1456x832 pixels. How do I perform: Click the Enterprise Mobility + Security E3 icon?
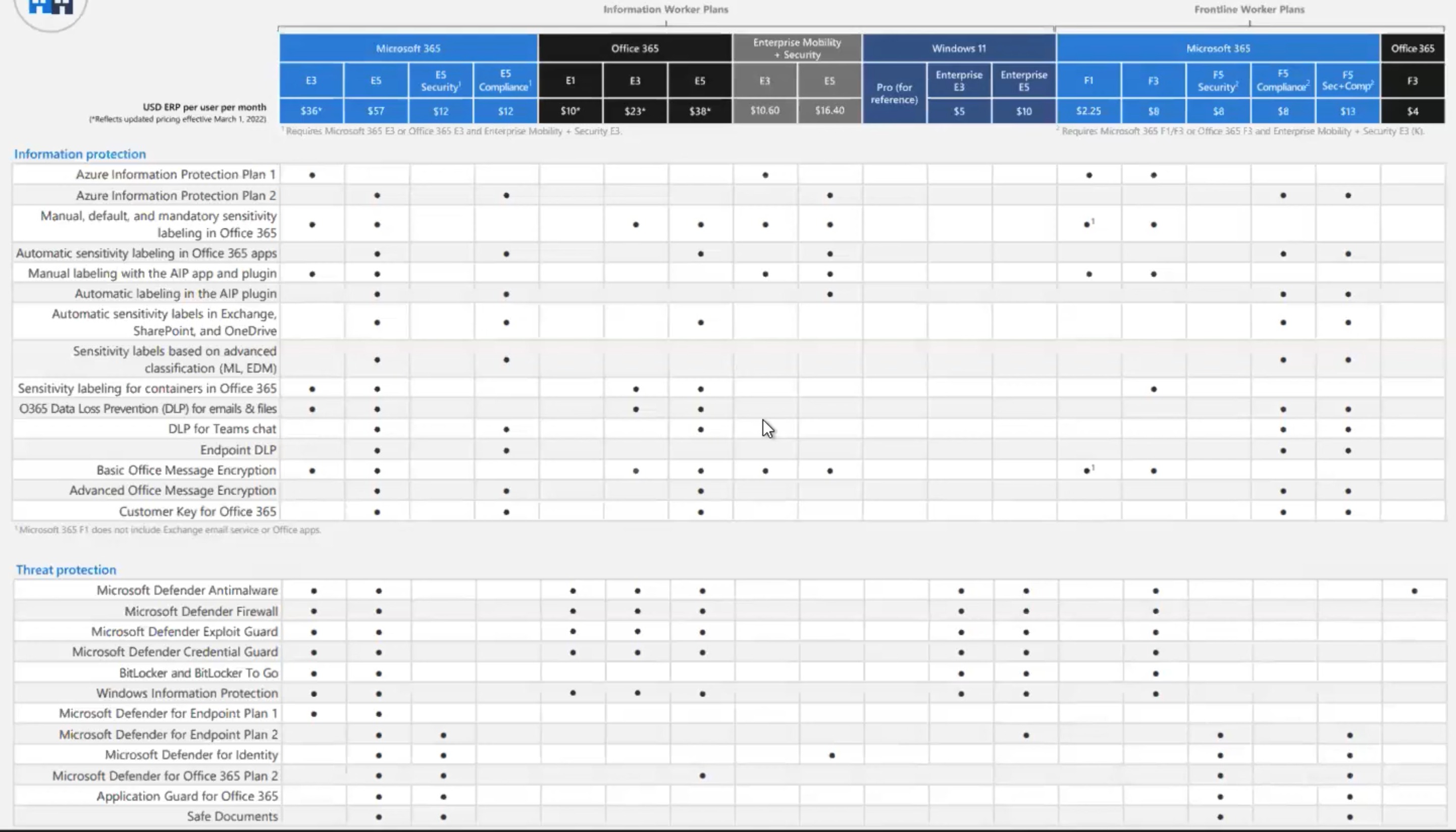click(x=764, y=80)
